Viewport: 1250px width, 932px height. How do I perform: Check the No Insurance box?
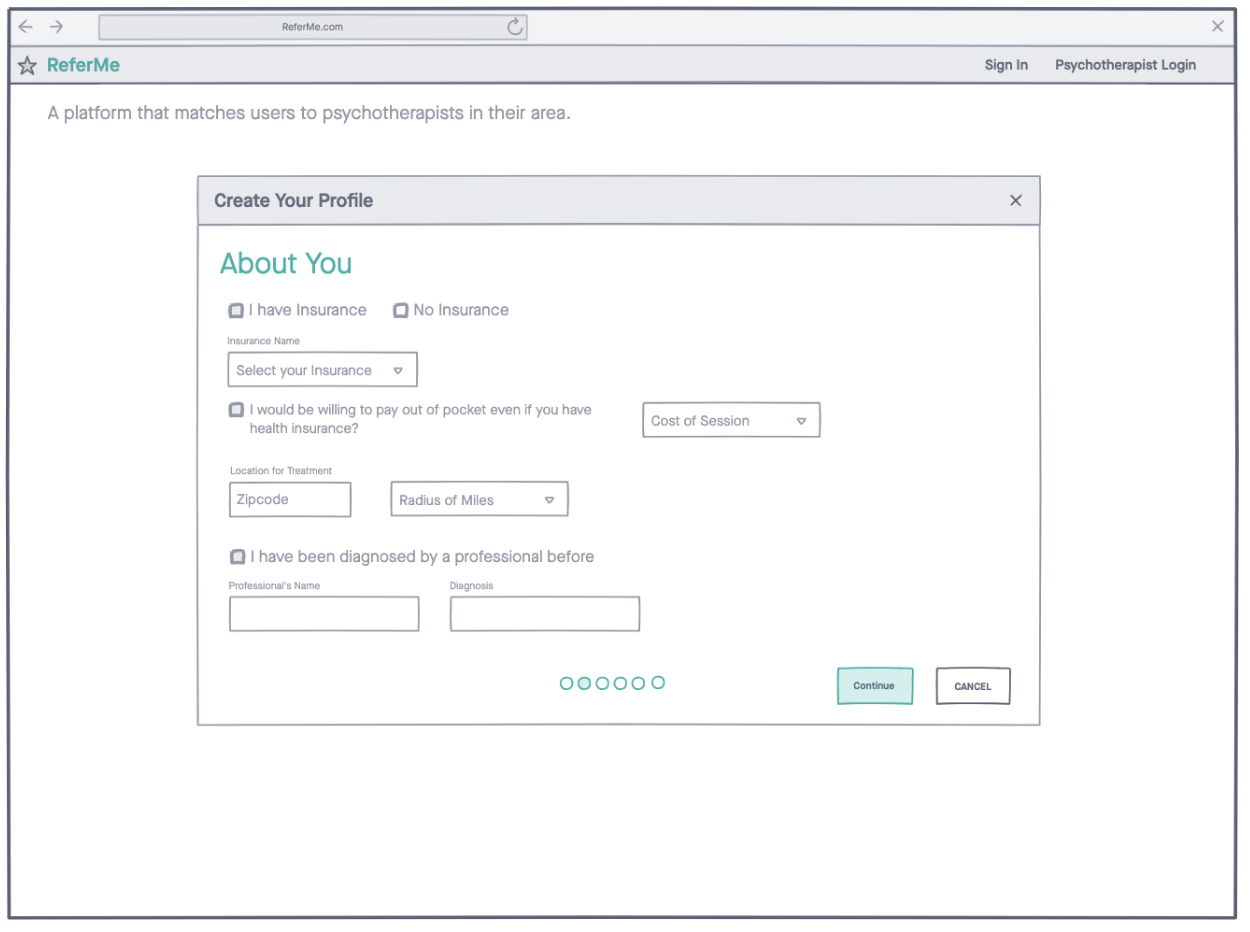coord(400,311)
